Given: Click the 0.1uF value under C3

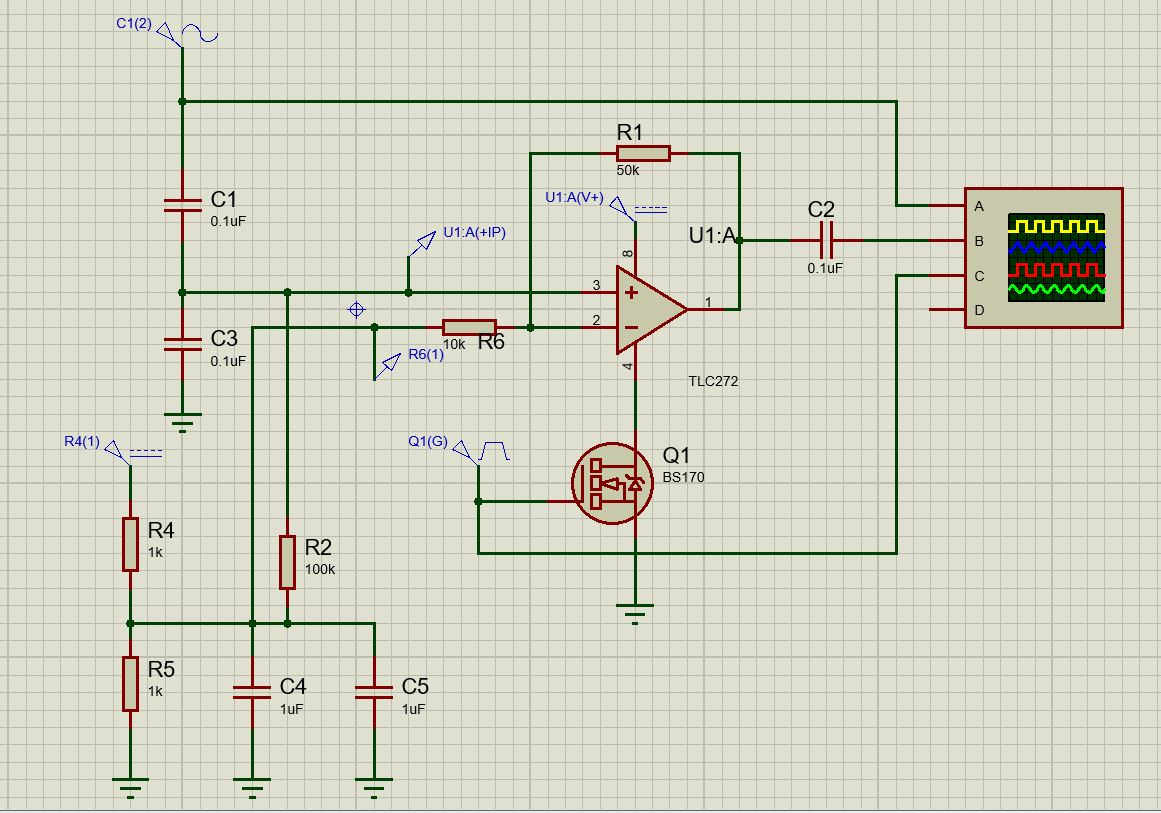Looking at the screenshot, I should tap(228, 361).
